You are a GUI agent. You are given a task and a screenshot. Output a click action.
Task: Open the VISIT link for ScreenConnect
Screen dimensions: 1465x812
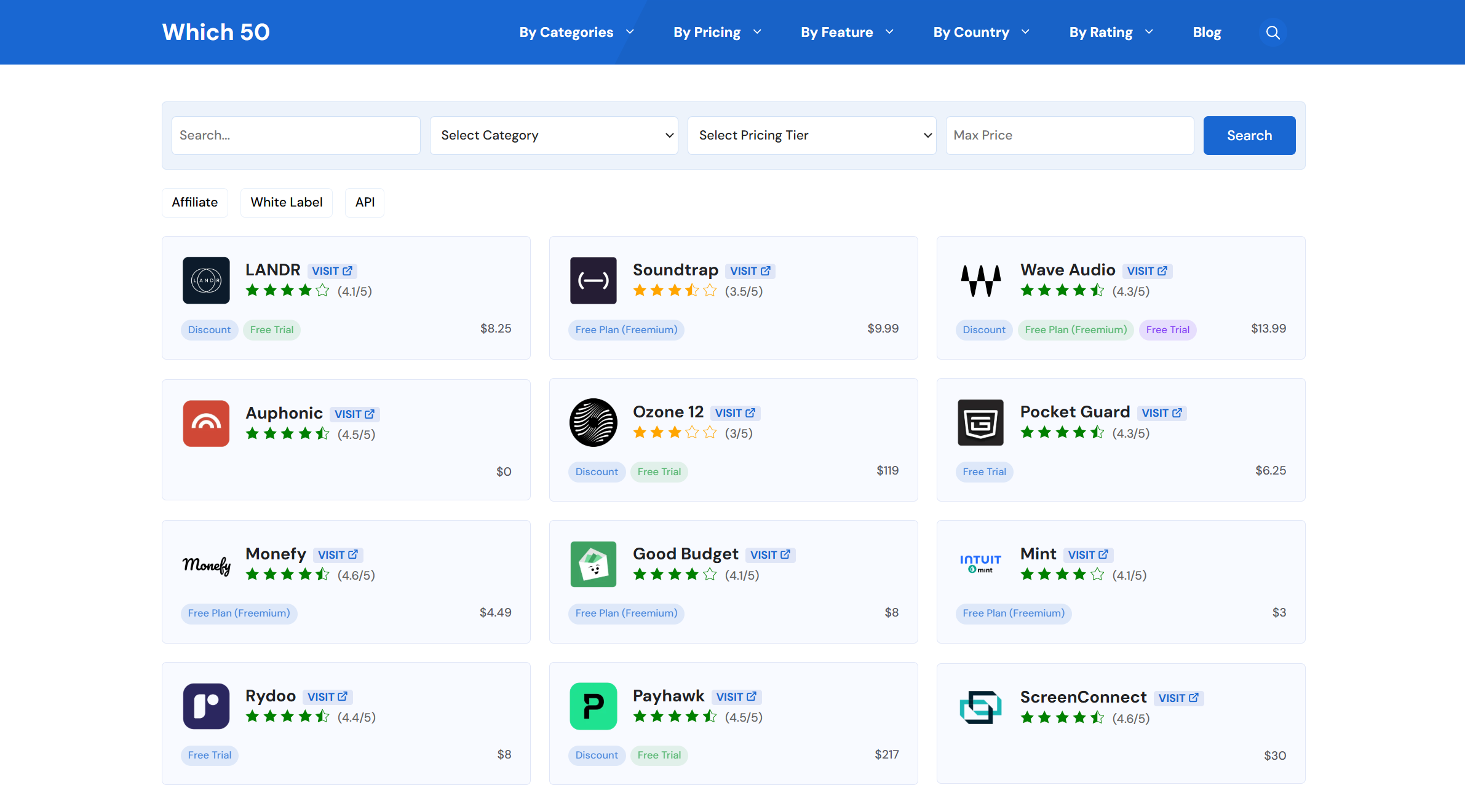[x=1179, y=698]
